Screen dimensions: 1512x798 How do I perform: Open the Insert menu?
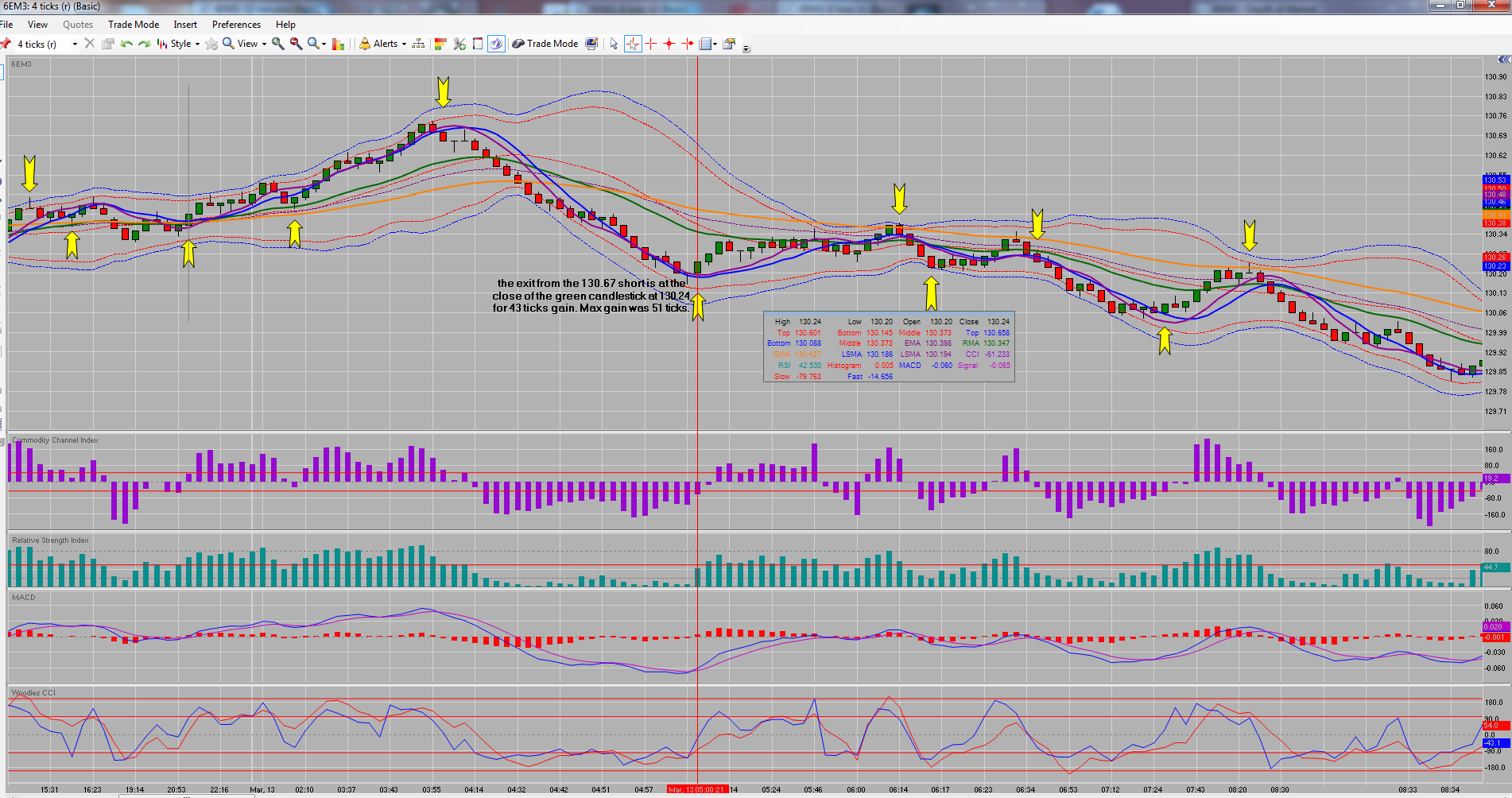coord(185,25)
